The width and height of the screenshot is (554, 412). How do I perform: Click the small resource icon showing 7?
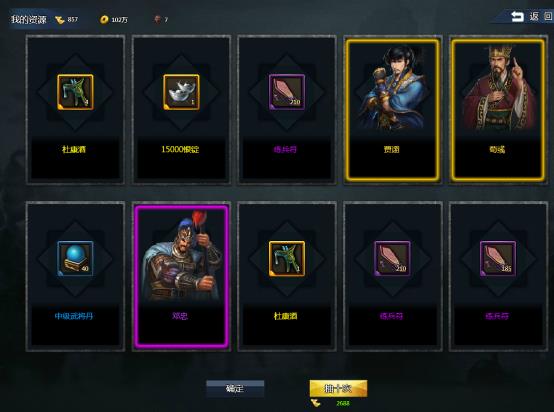pos(157,19)
